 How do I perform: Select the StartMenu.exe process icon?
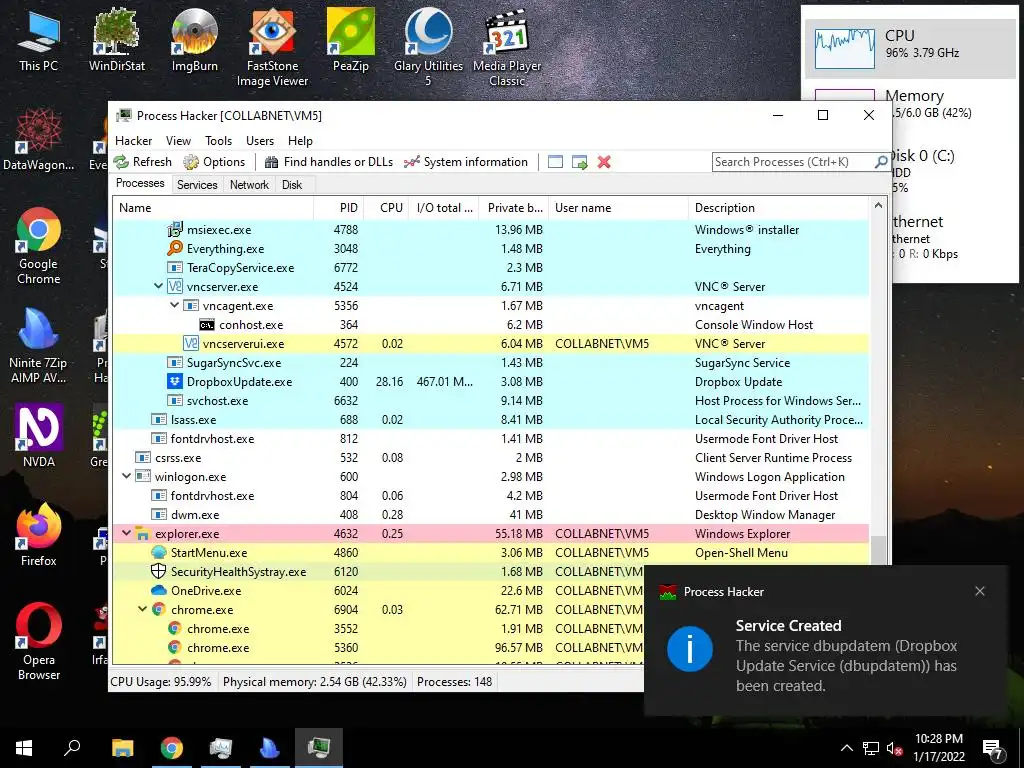[x=159, y=552]
